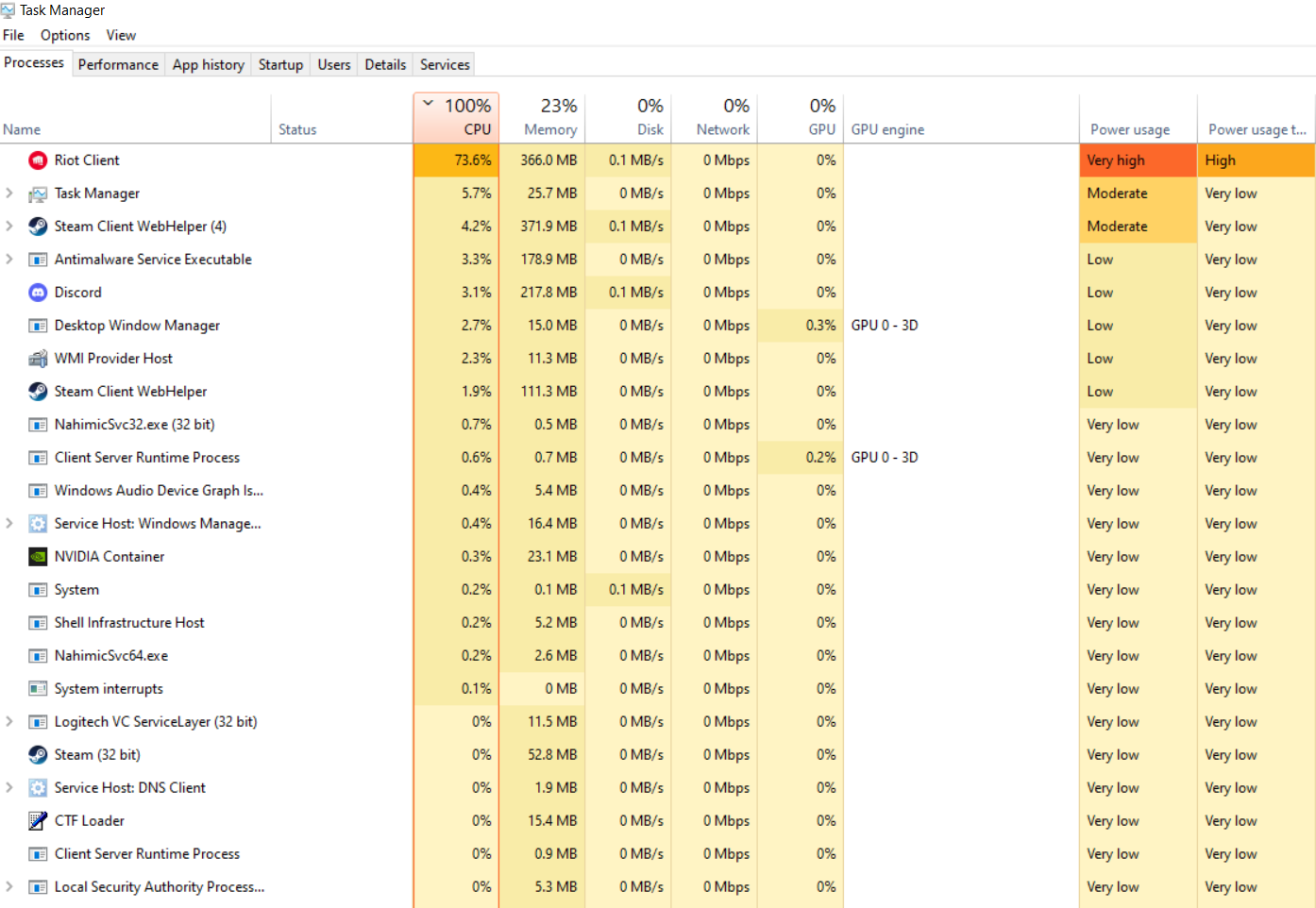Image resolution: width=1316 pixels, height=908 pixels.
Task: Open the Options menu
Action: [65, 35]
